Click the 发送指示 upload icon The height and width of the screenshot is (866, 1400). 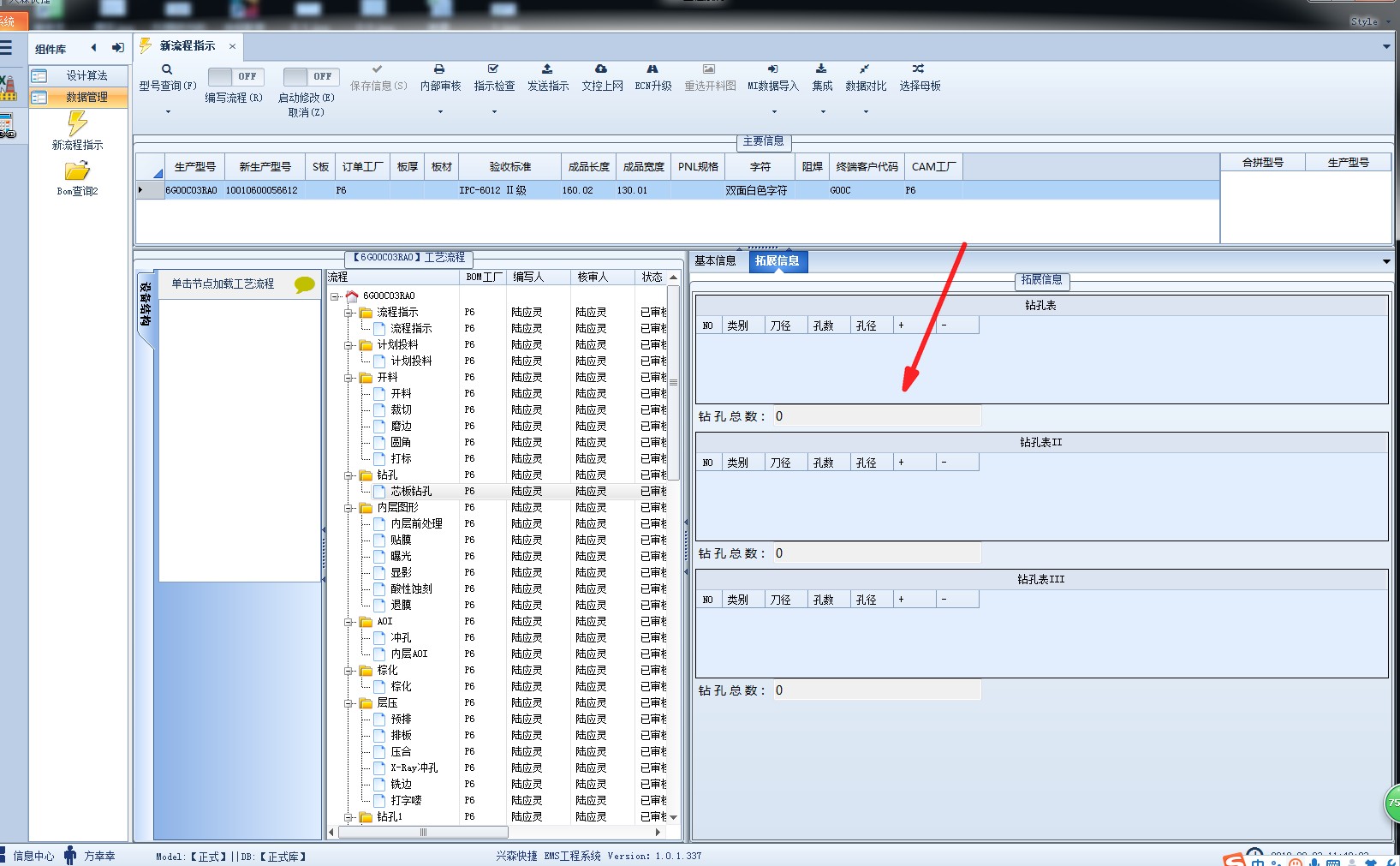pyautogui.click(x=547, y=69)
